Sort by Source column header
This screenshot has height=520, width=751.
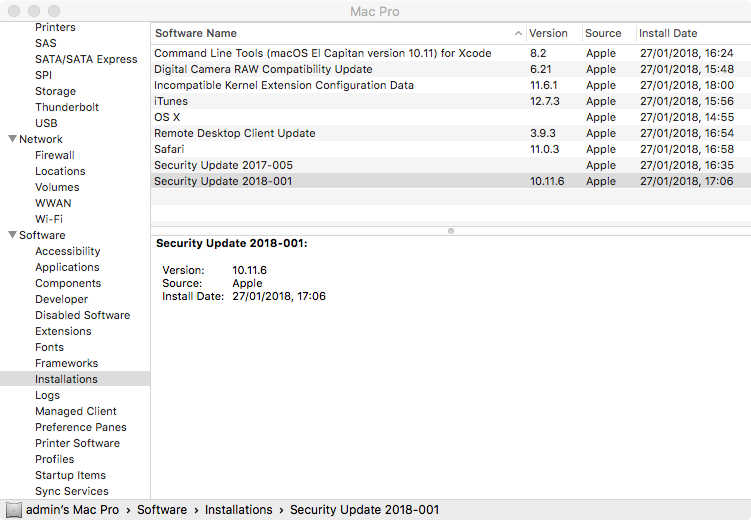click(x=603, y=33)
